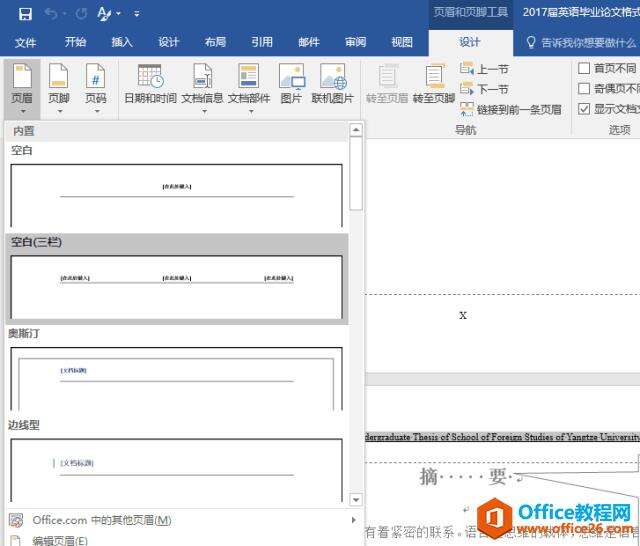Switch to View (视图) tab
The image size is (640, 546).
click(402, 42)
